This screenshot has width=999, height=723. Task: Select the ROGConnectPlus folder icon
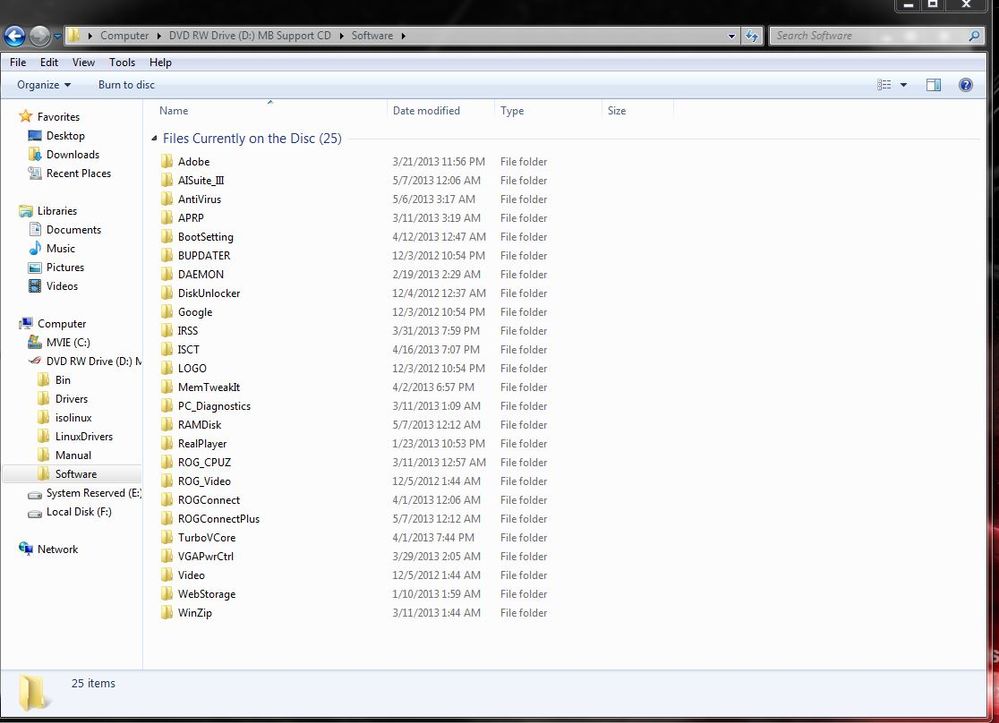pos(166,519)
